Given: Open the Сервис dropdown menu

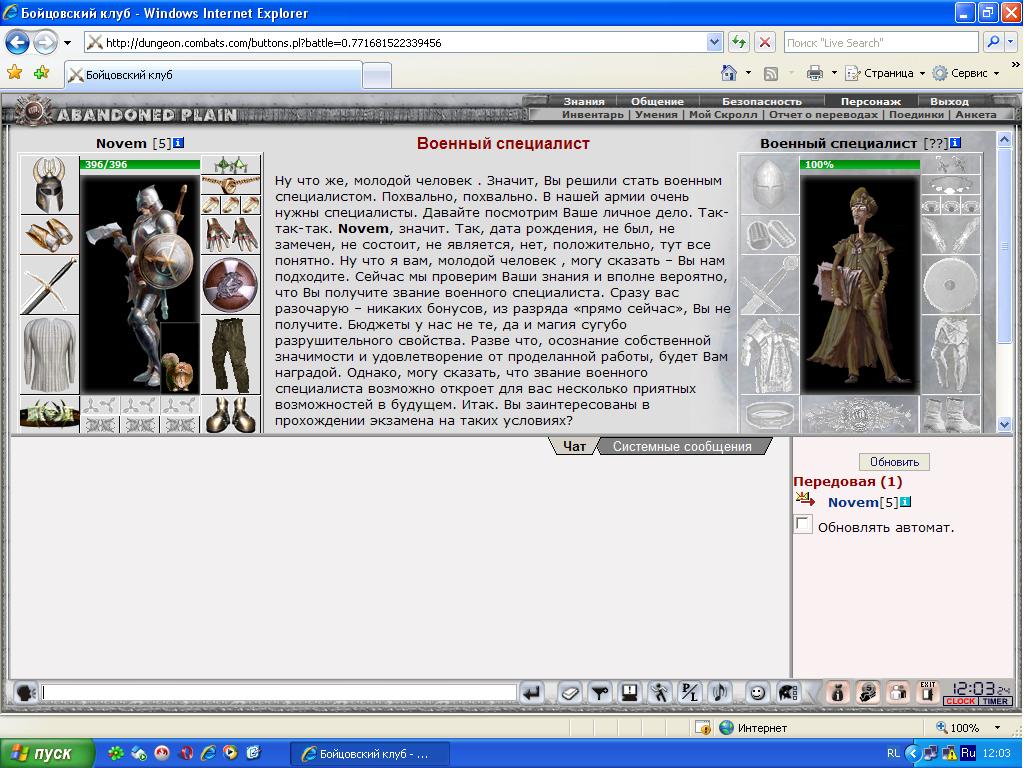Looking at the screenshot, I should [x=966, y=73].
